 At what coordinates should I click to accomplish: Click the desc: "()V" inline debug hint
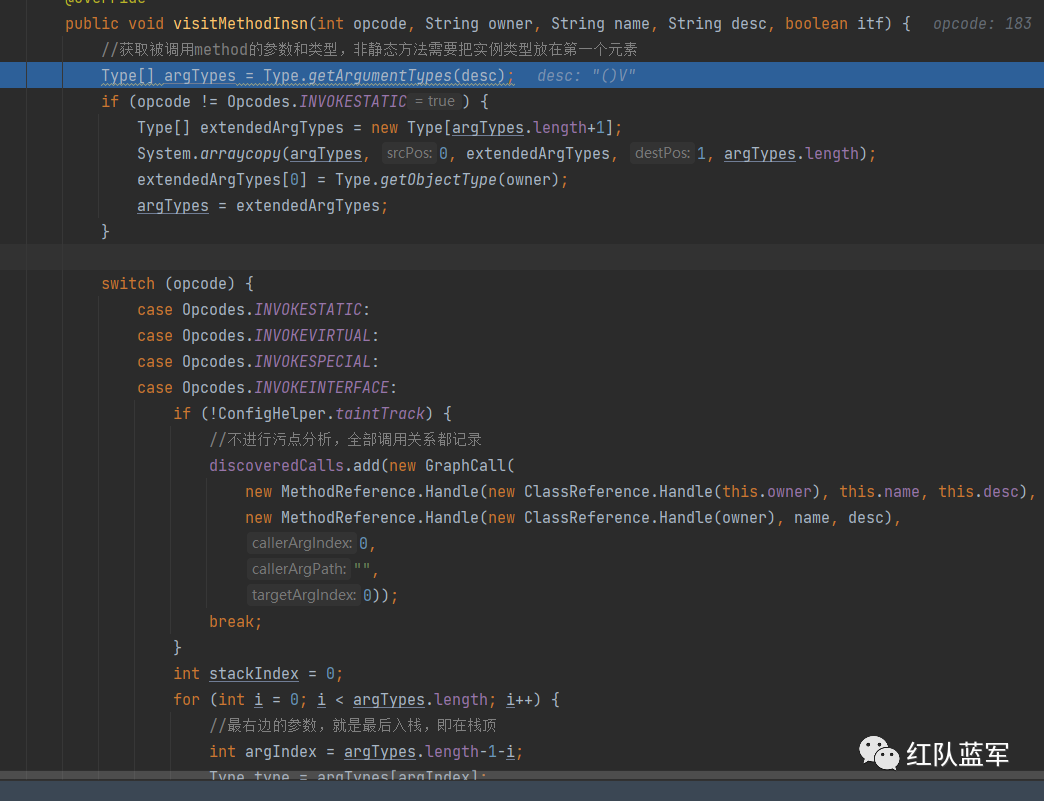[x=586, y=75]
